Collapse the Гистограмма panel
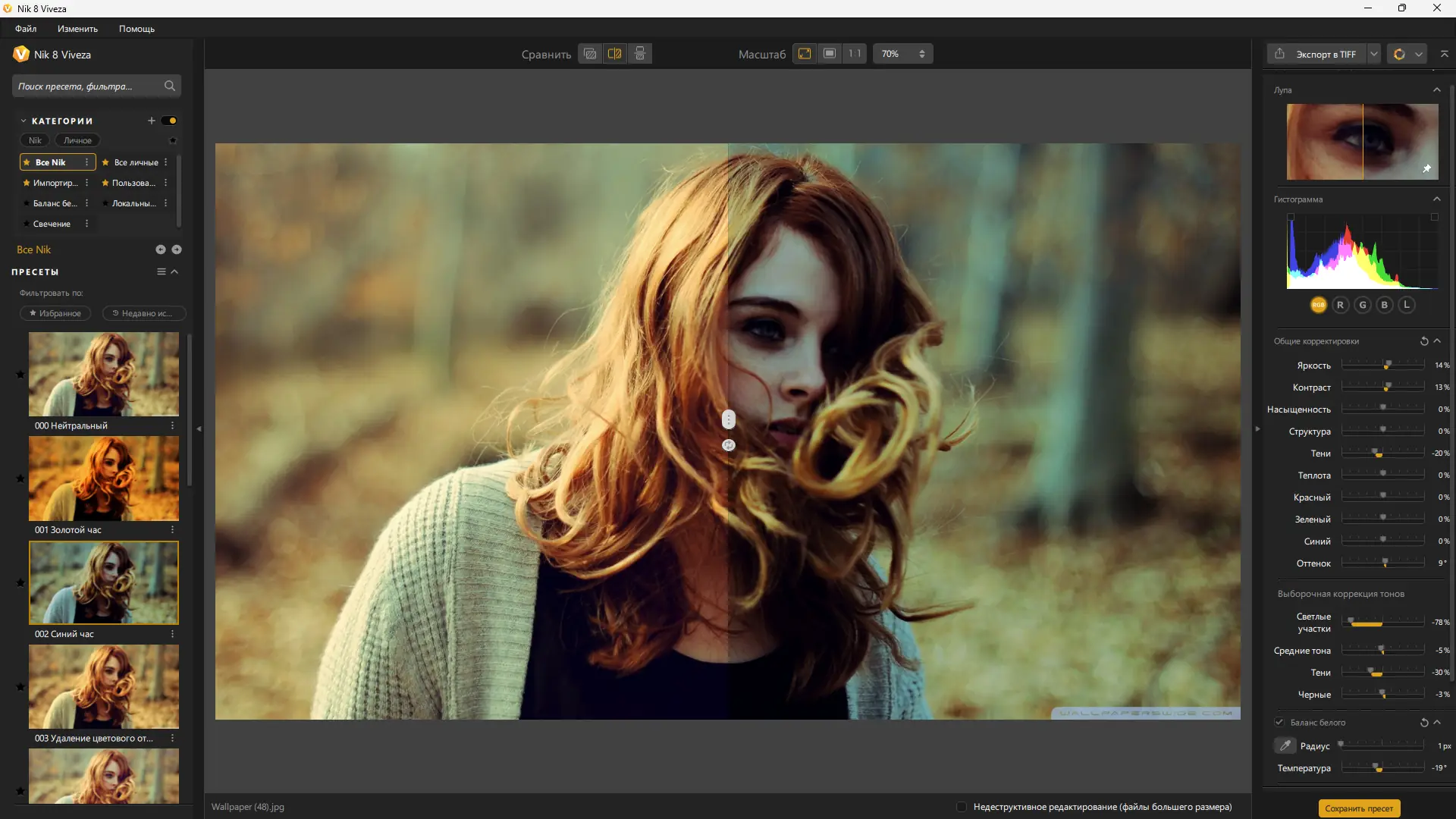This screenshot has height=819, width=1456. point(1436,199)
